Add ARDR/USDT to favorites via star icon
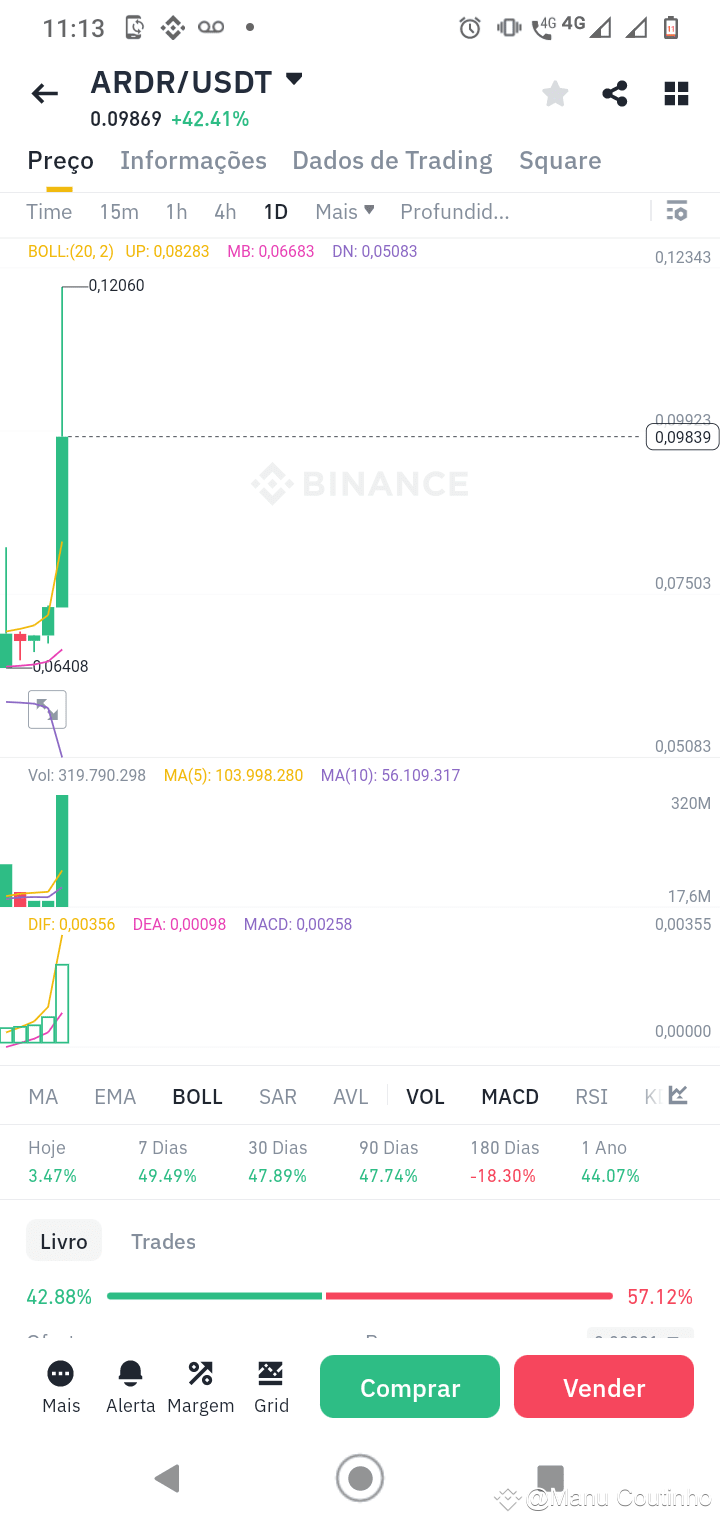 coord(555,93)
